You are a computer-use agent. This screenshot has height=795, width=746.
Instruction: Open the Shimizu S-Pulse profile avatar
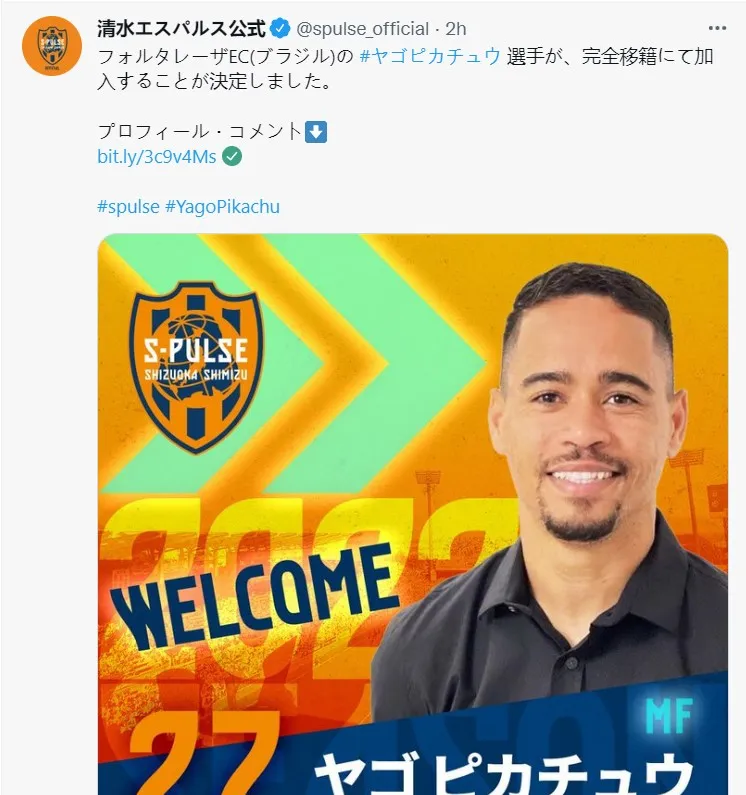pyautogui.click(x=52, y=46)
